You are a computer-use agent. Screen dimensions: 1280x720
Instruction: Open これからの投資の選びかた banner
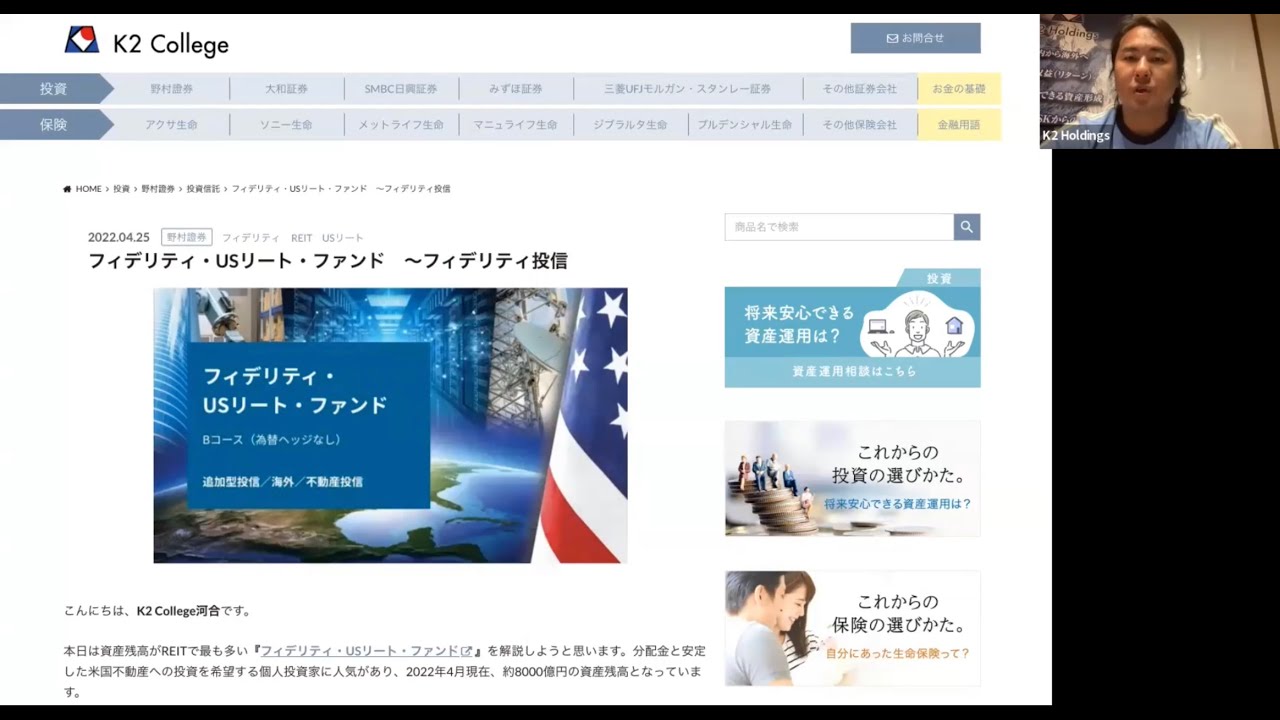pyautogui.click(x=853, y=478)
